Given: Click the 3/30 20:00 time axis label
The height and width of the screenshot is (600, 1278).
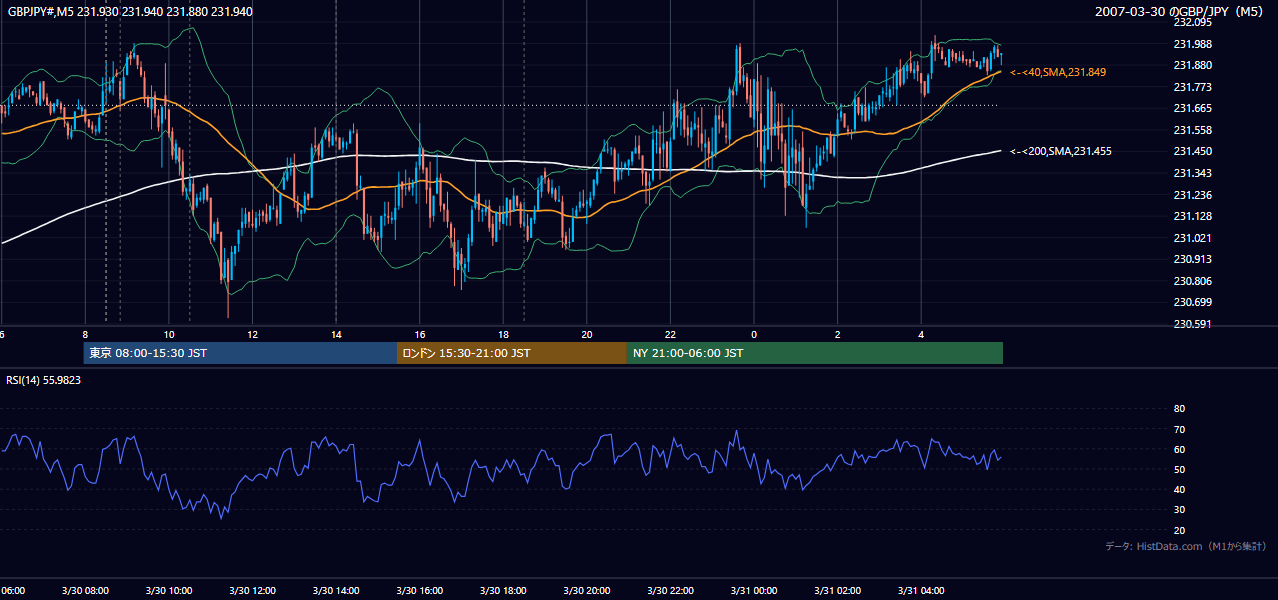Looking at the screenshot, I should point(587,591).
